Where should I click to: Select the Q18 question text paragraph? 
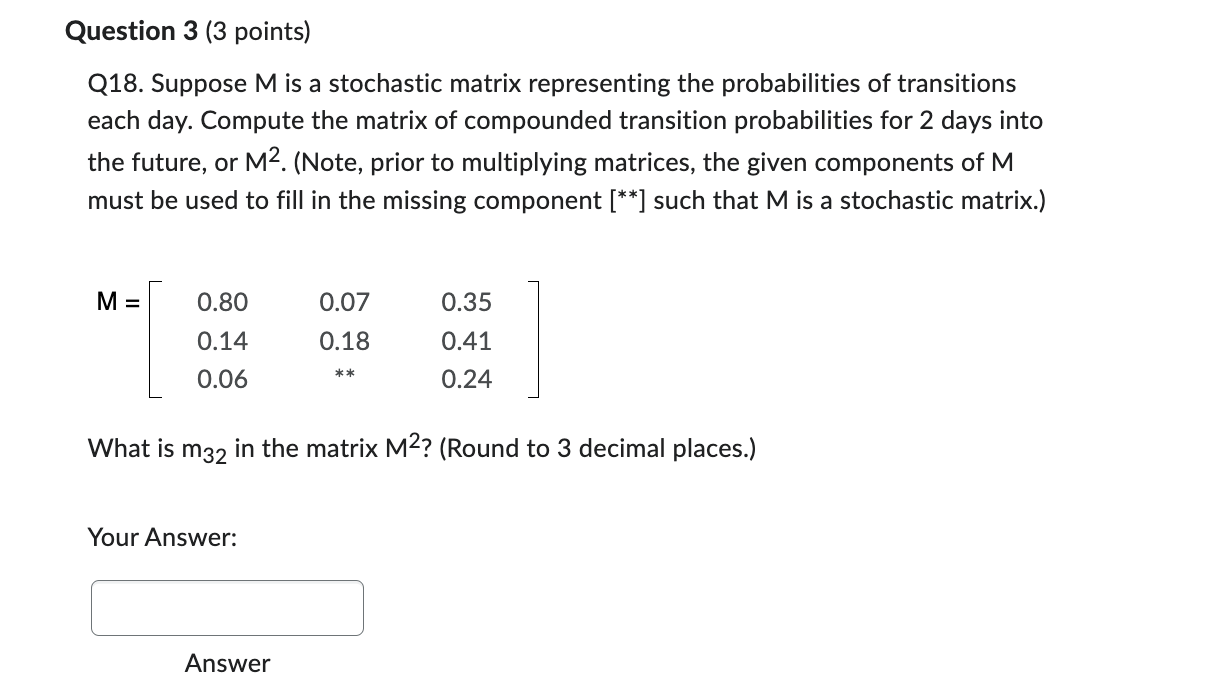[566, 140]
